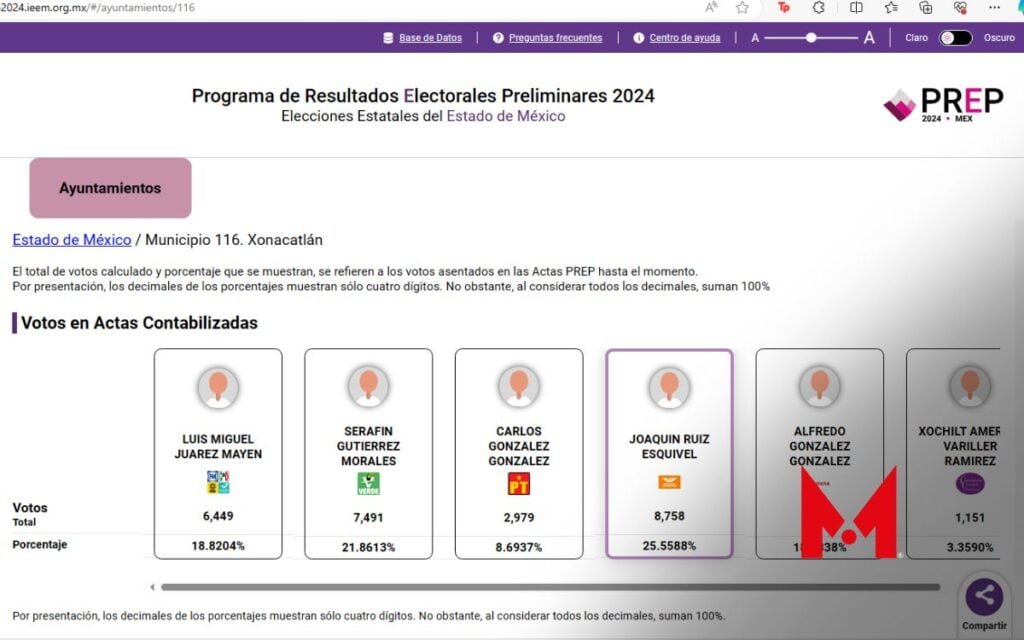Click the PREP 2024 MEX logo
This screenshot has width=1024, height=640.
pyautogui.click(x=943, y=104)
